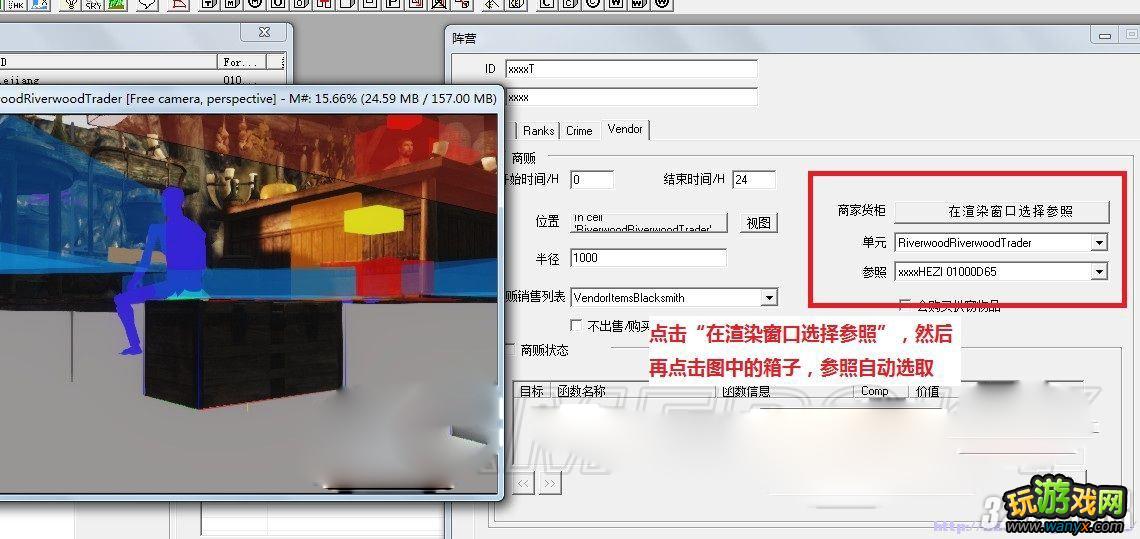Click the << button below conditions table
Viewport: 1140px width, 539px height.
click(523, 484)
